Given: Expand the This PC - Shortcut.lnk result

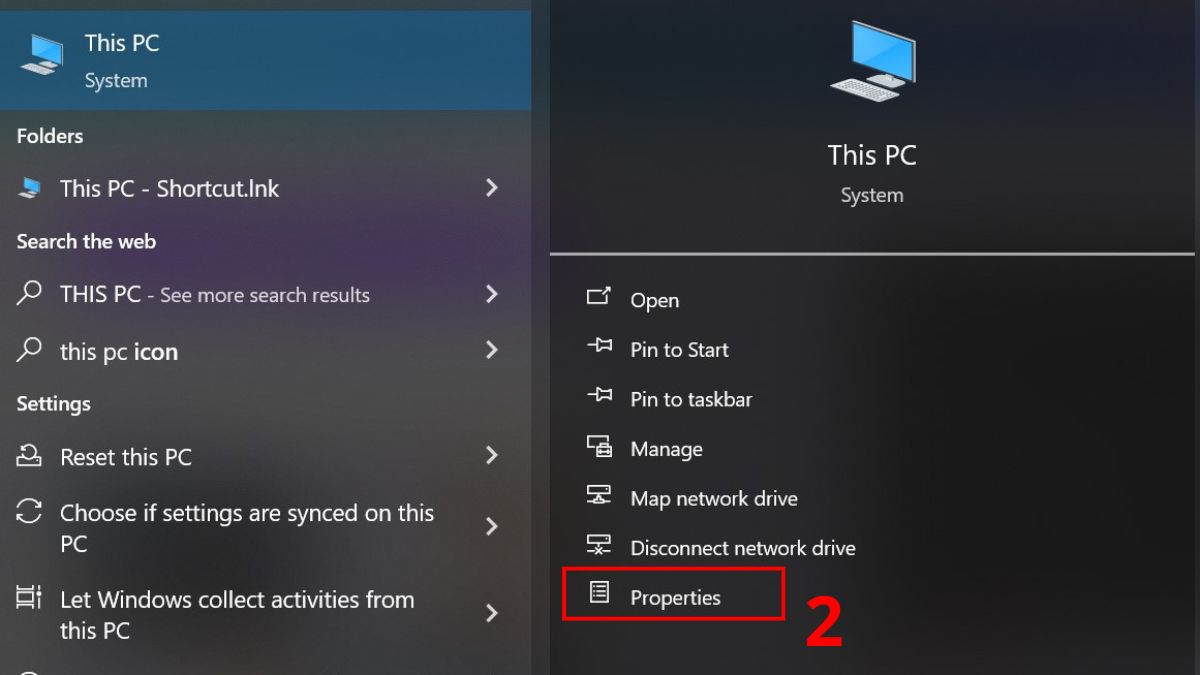Looking at the screenshot, I should tap(492, 188).
